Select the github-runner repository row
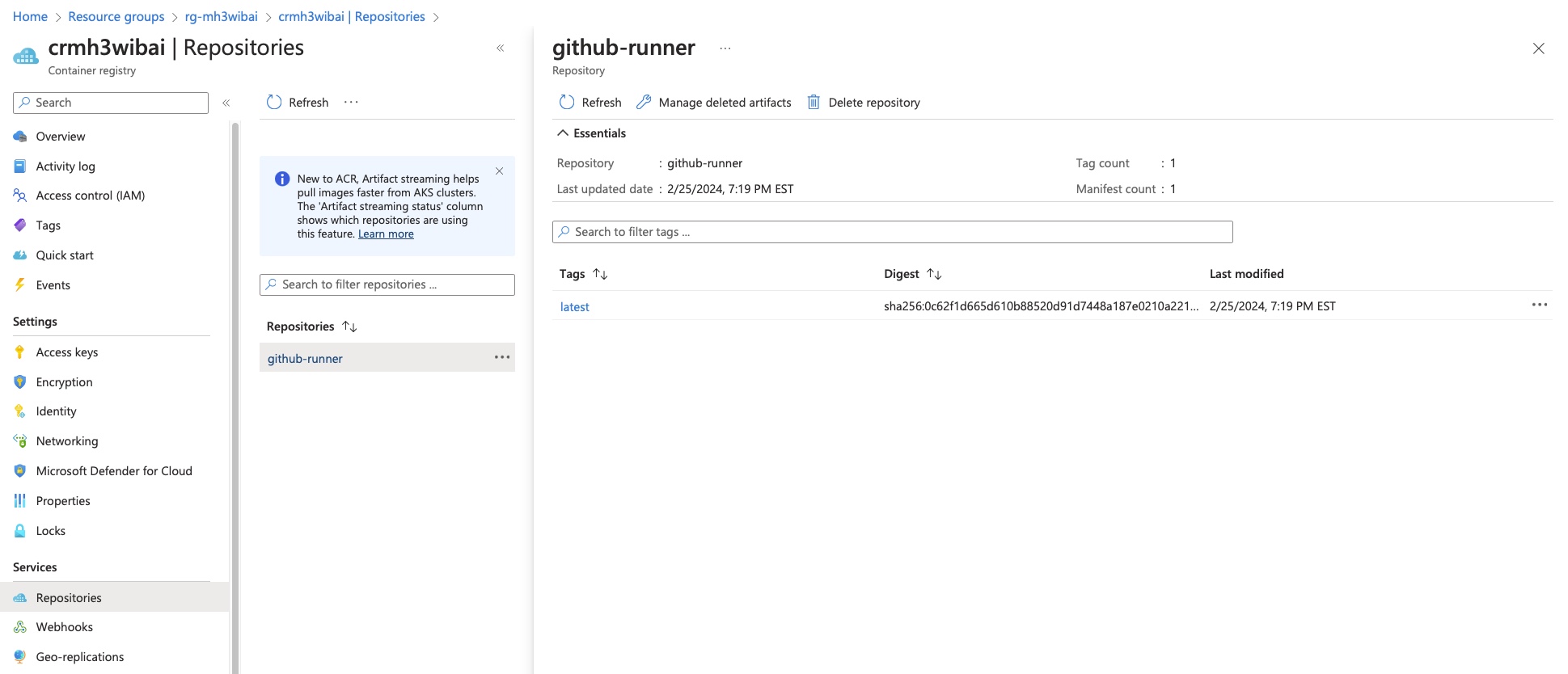 tap(387, 358)
